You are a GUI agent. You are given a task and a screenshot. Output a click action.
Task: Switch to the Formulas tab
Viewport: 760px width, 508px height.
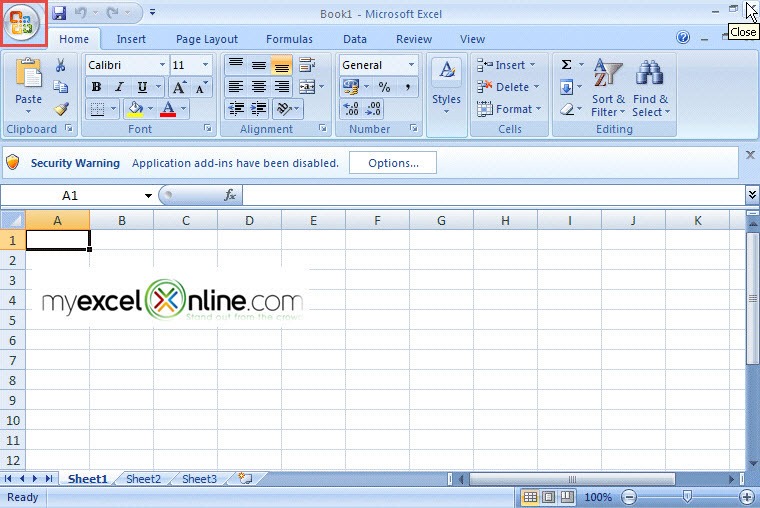tap(289, 39)
